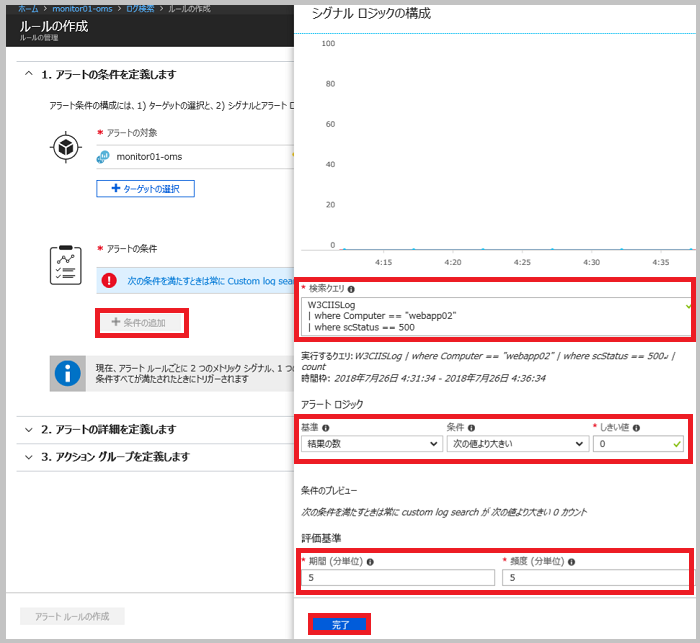Click ターゲットの選択 button
The height and width of the screenshot is (643, 700).
coord(145,188)
